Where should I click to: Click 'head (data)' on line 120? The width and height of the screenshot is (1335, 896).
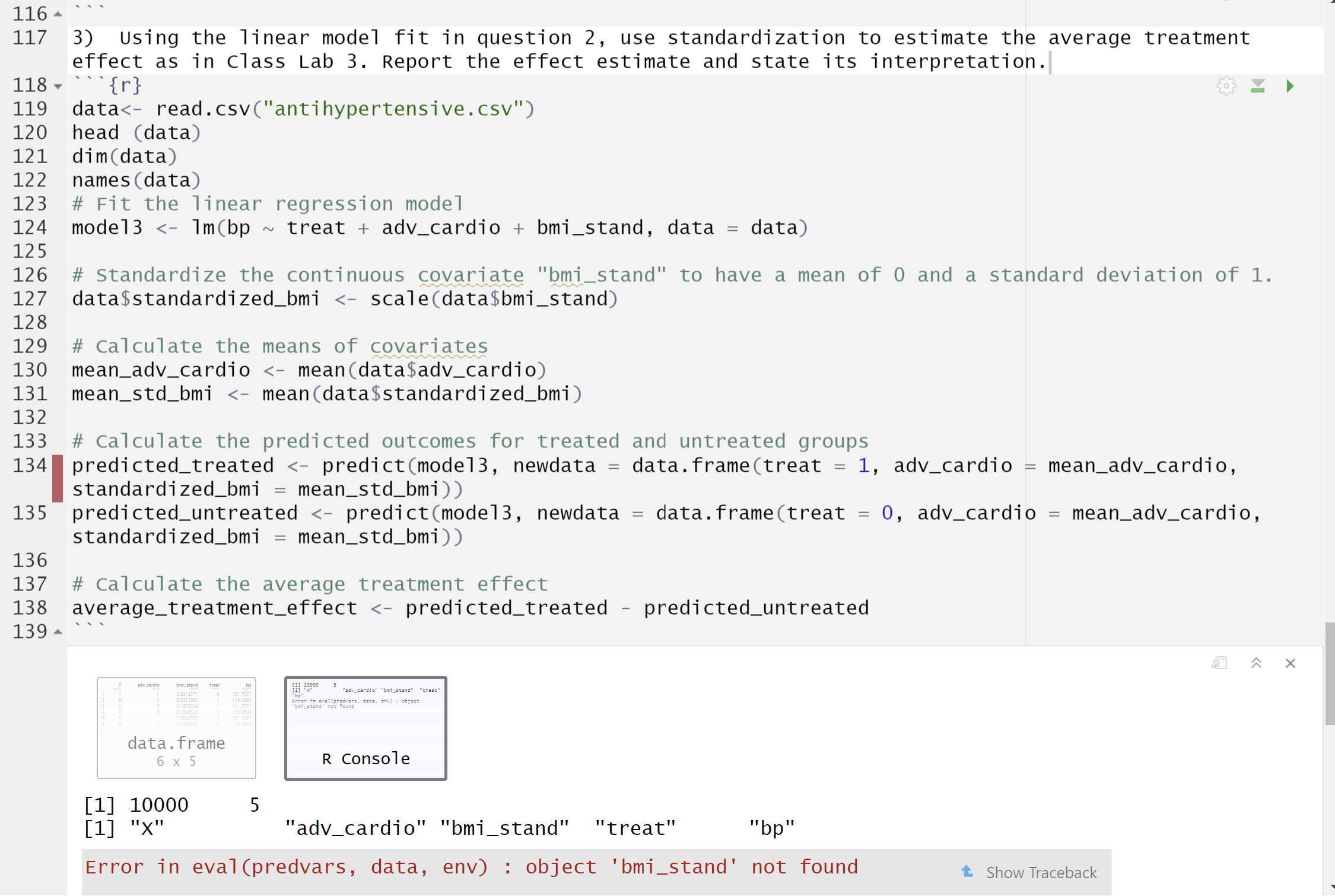point(136,133)
